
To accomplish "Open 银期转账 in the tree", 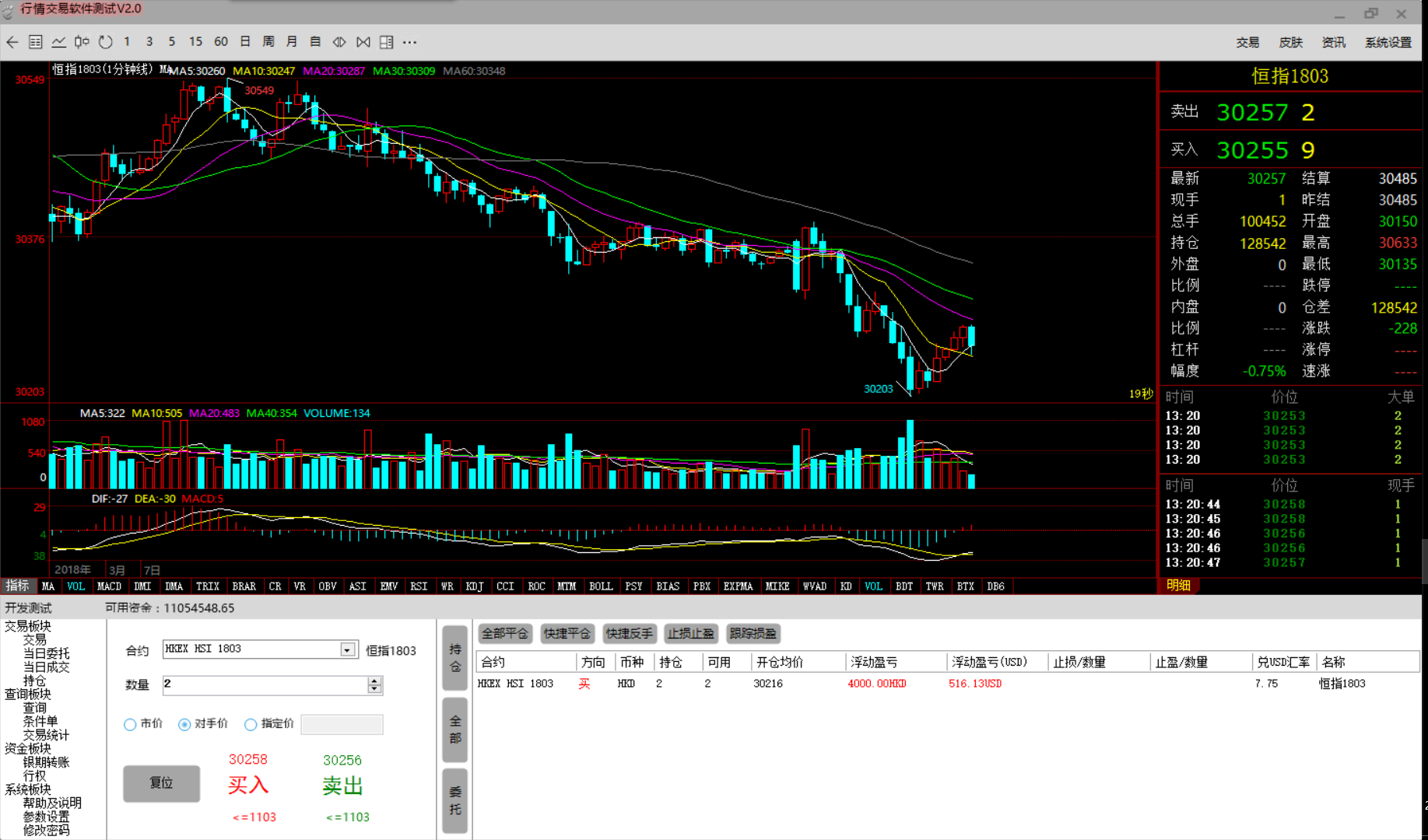I will 46,762.
